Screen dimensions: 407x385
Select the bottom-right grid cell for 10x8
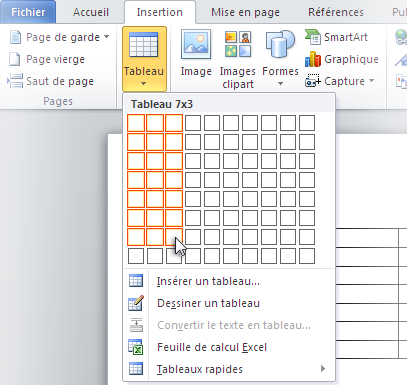point(307,256)
